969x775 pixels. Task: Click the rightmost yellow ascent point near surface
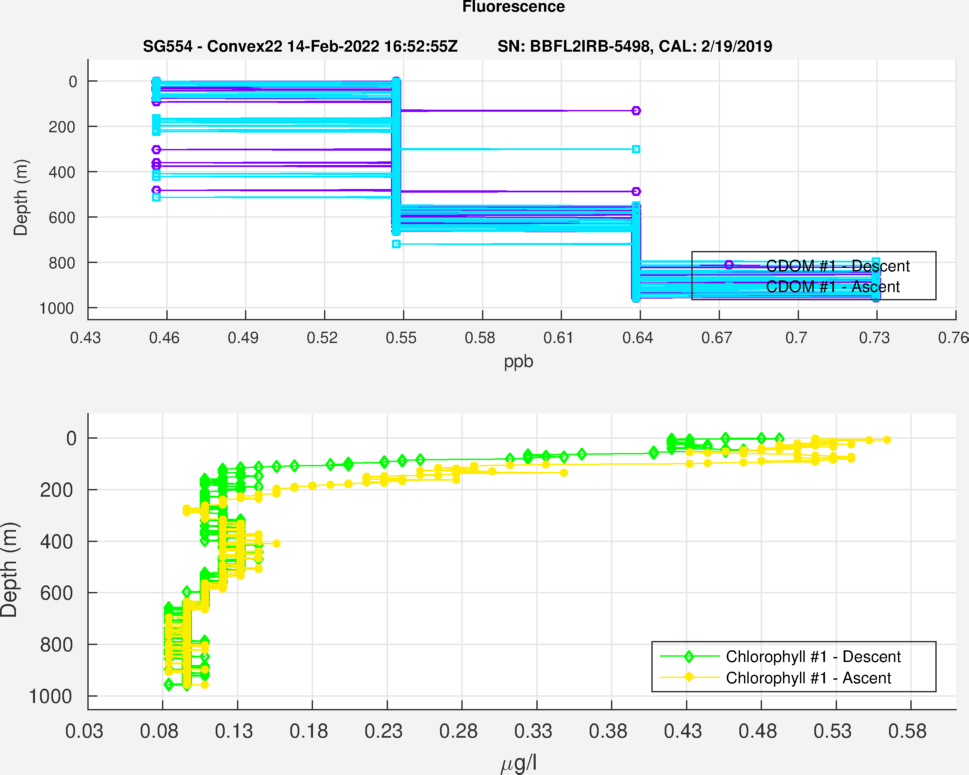click(887, 439)
